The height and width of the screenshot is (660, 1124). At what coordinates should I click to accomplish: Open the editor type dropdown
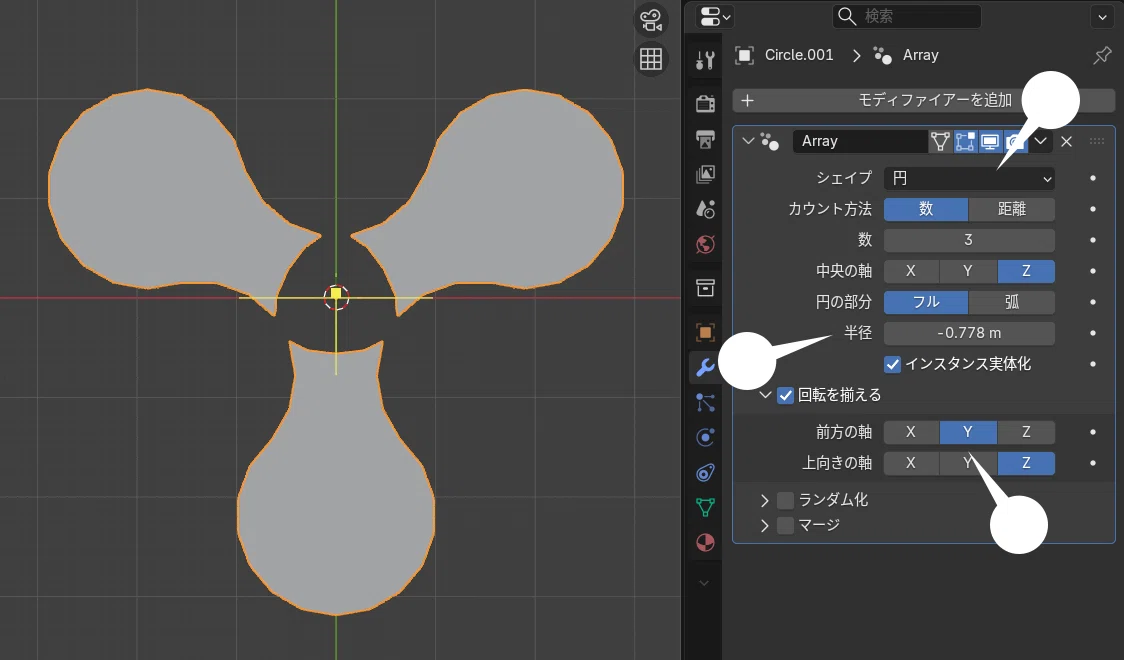pos(714,16)
